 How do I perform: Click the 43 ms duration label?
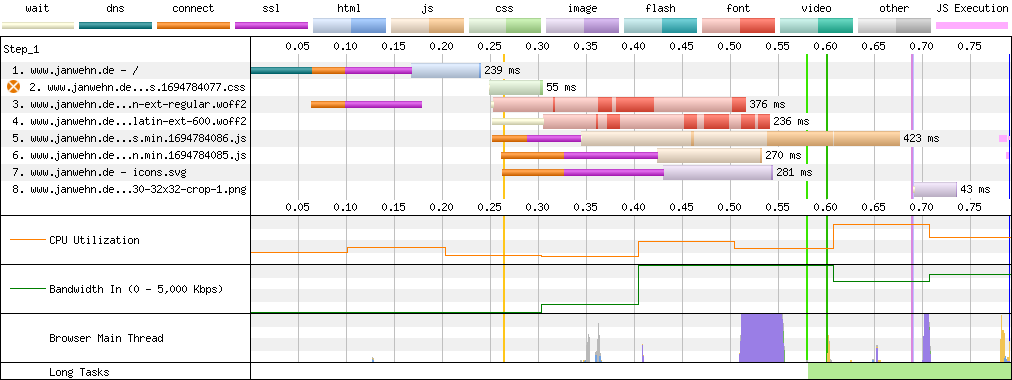[975, 190]
